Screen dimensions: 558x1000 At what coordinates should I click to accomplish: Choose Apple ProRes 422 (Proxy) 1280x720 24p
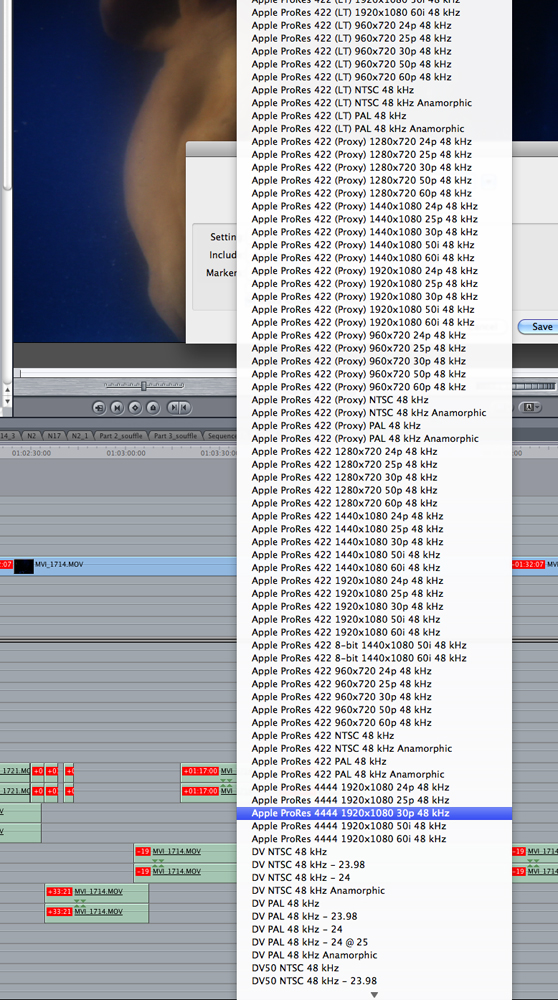[374, 142]
